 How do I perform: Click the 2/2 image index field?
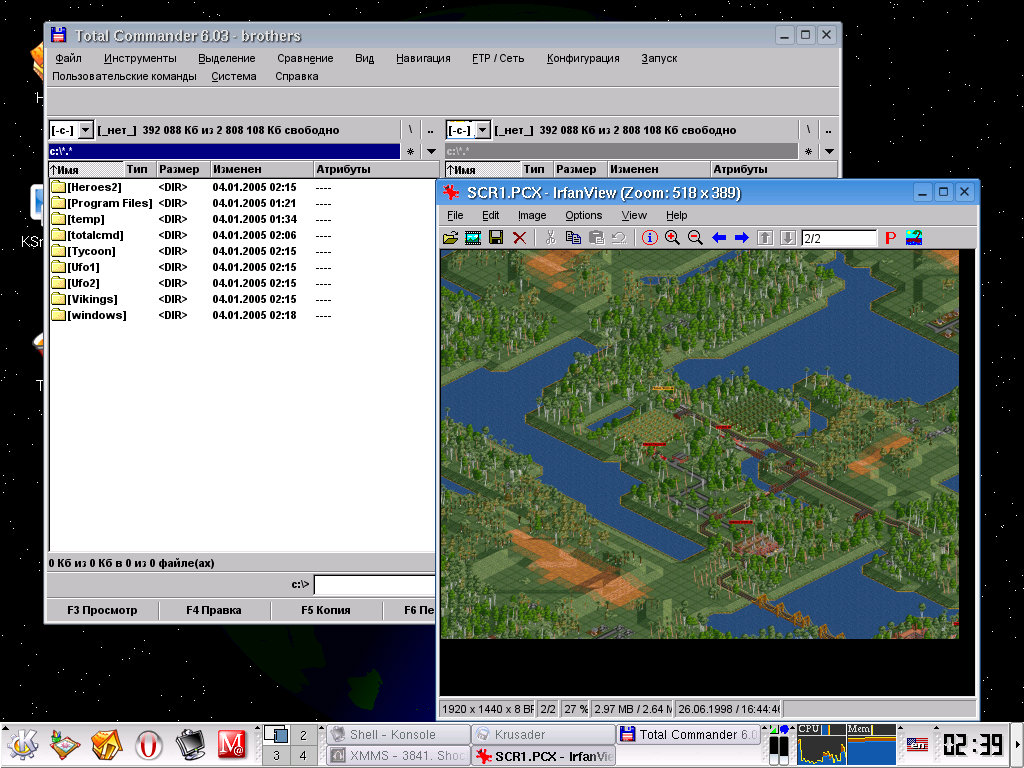pos(839,238)
